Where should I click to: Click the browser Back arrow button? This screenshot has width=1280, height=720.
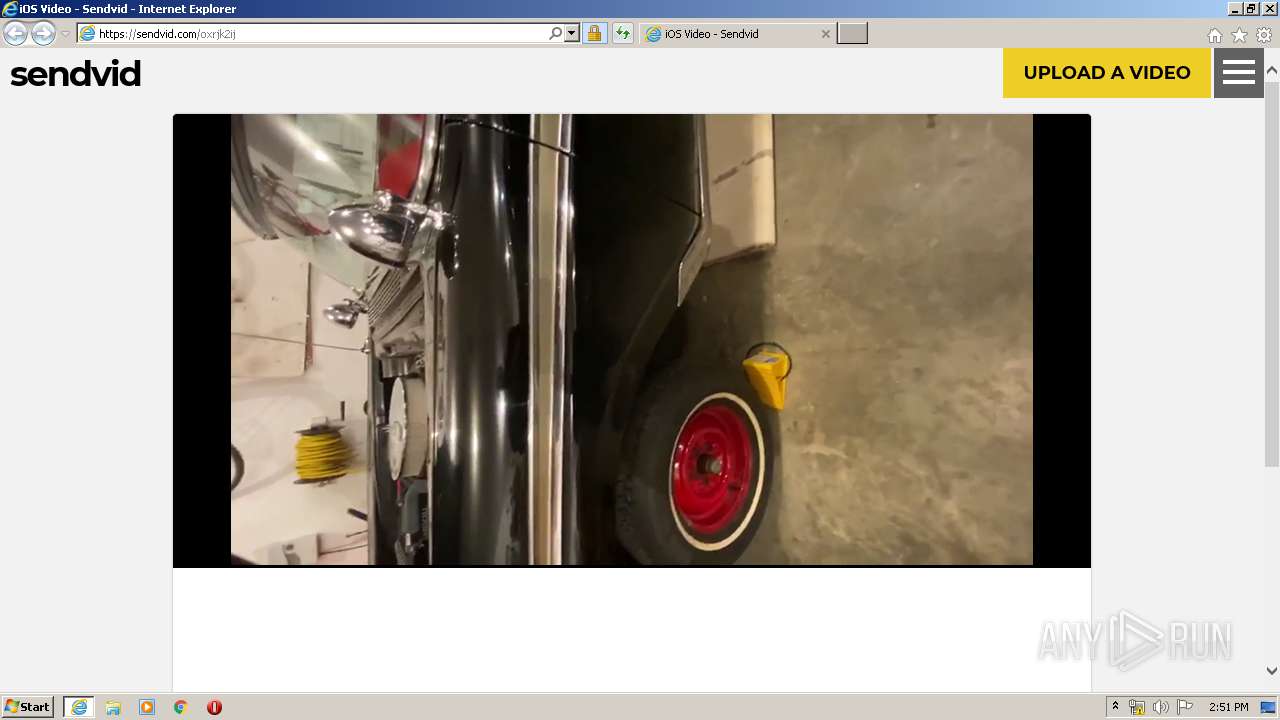tap(15, 34)
